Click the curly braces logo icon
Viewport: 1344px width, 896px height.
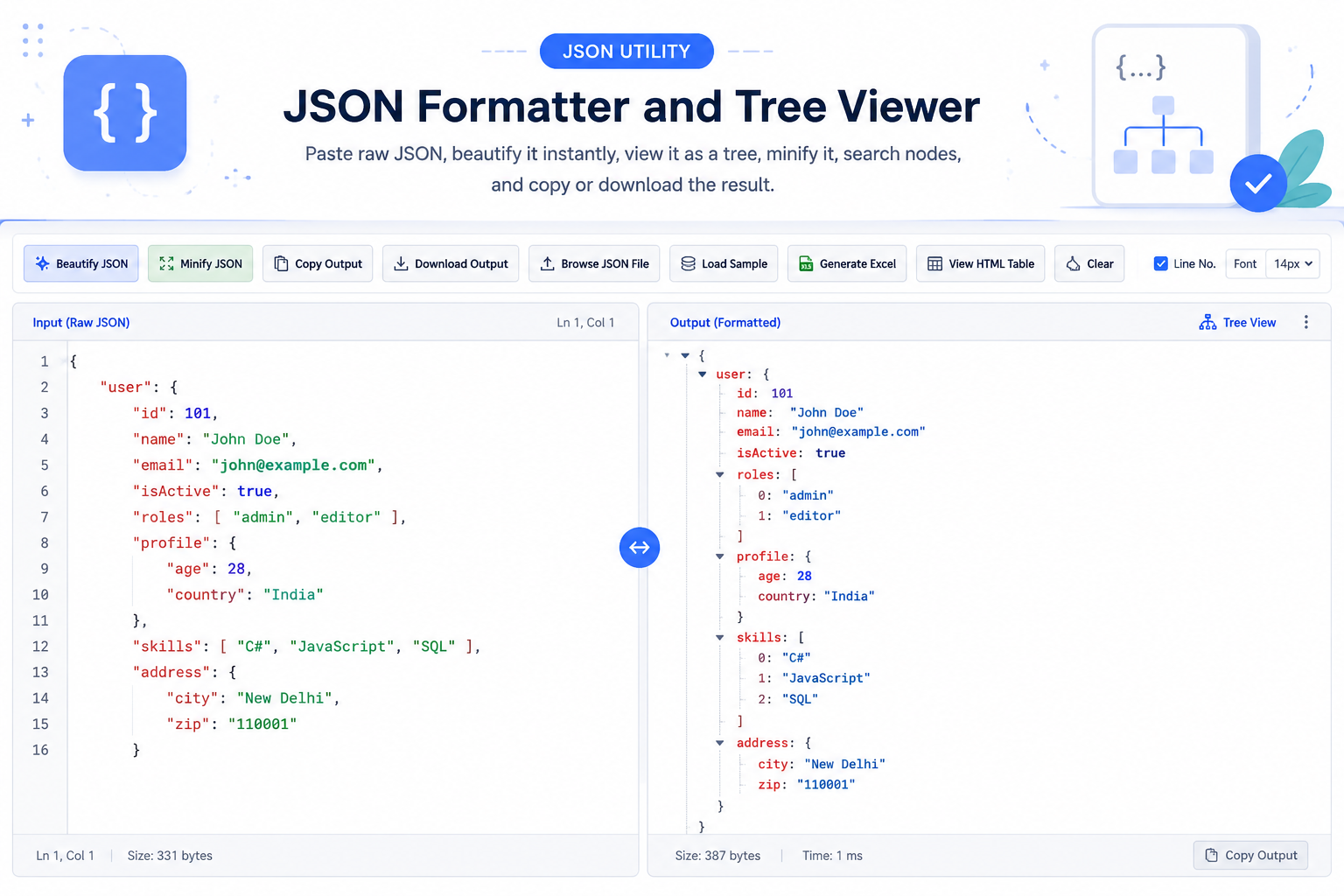(125, 113)
